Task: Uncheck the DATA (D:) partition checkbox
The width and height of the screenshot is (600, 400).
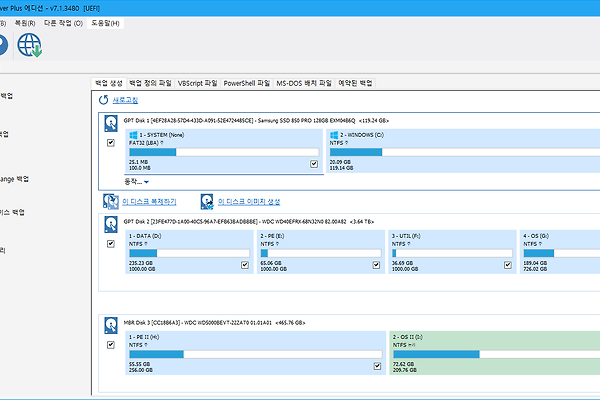Action: [245, 265]
